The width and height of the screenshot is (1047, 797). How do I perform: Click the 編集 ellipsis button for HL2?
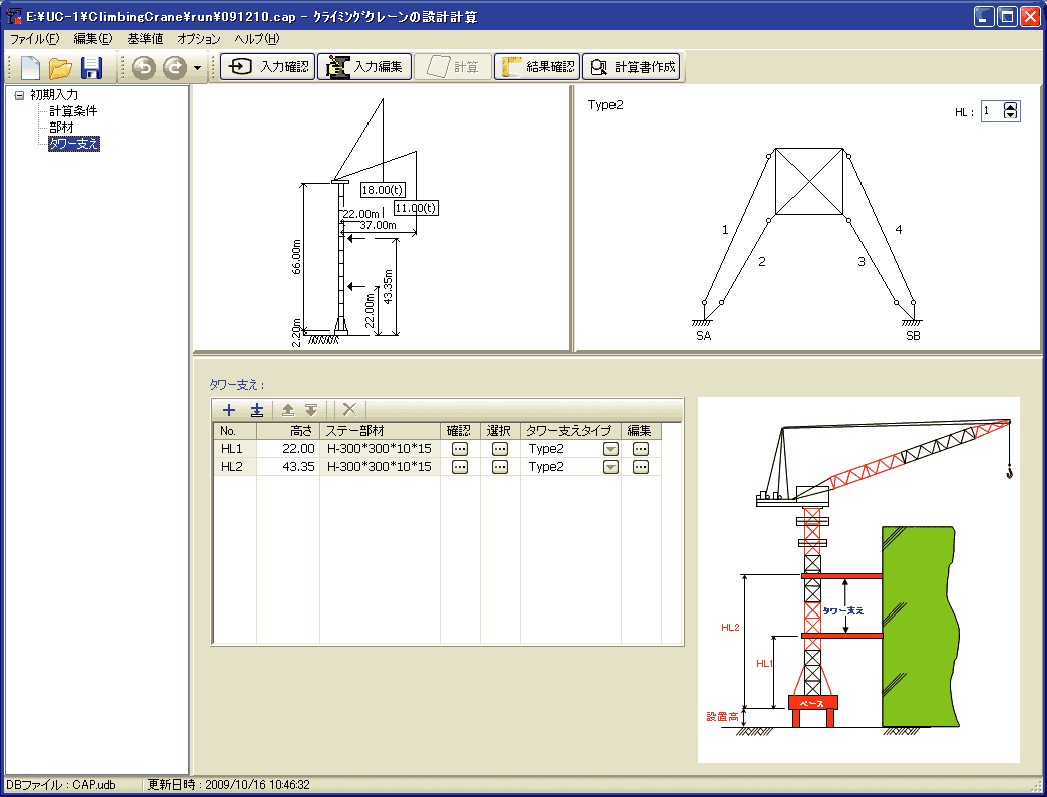(641, 467)
